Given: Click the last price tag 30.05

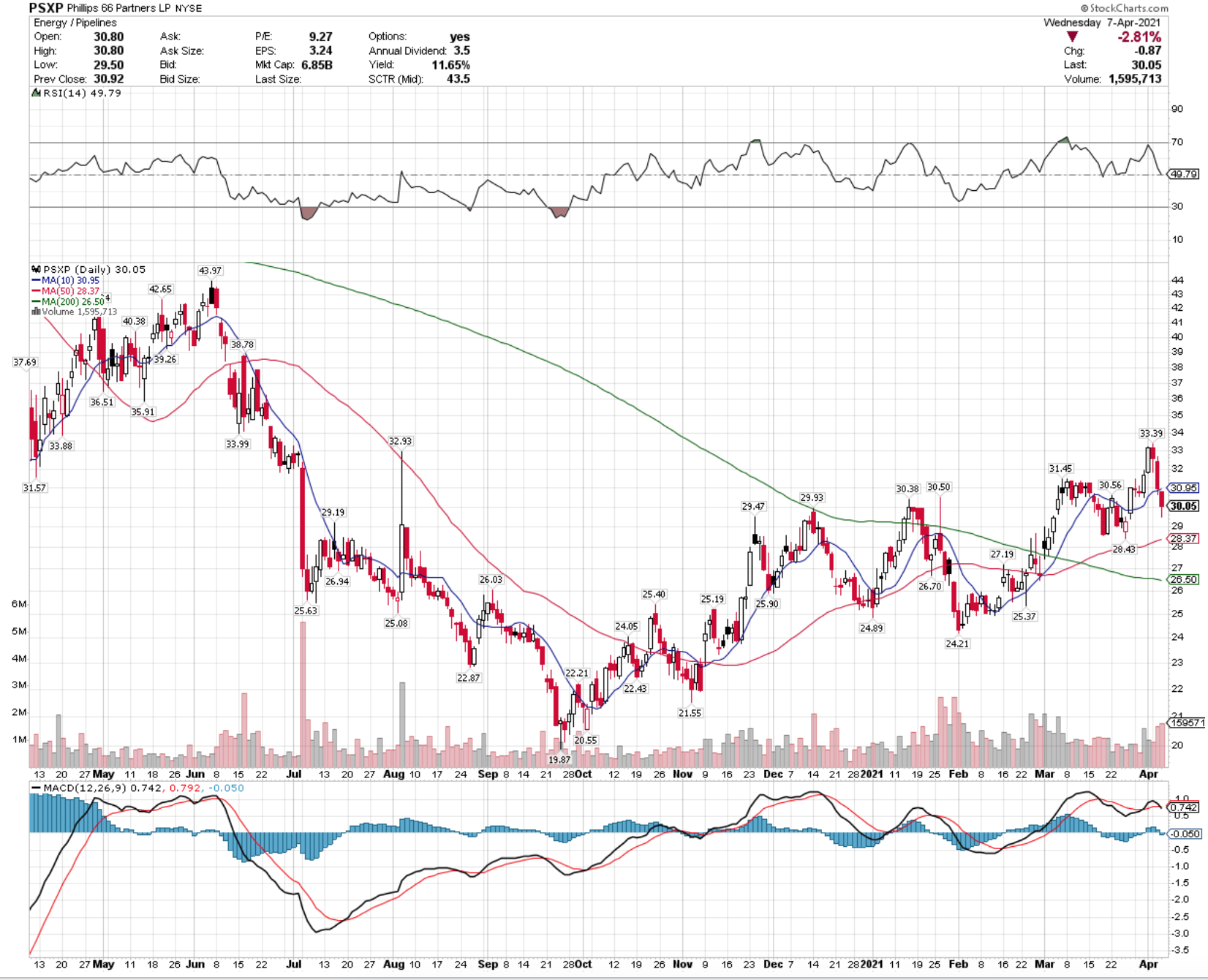Looking at the screenshot, I should [1183, 506].
